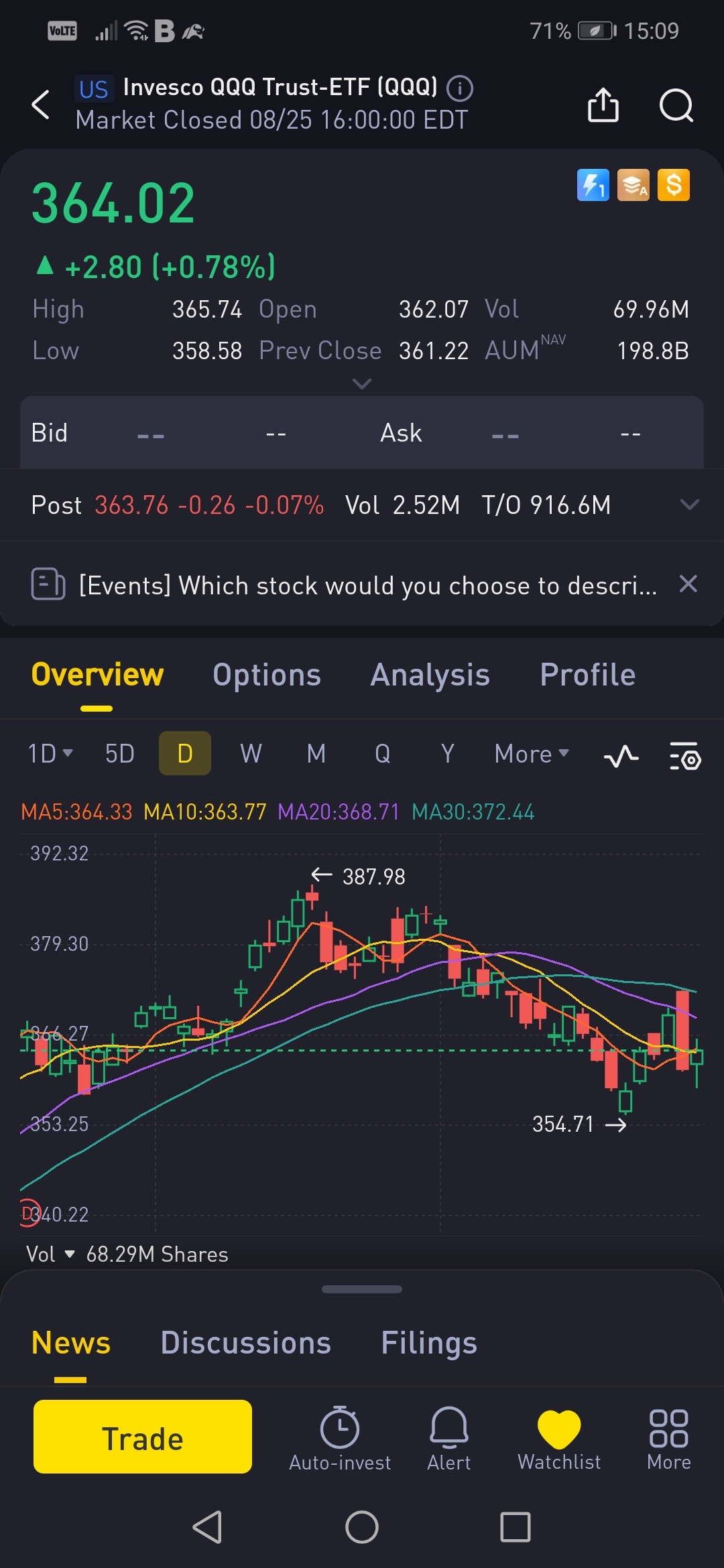Tap Android home circle button
Screen dimensions: 724x1568
[x=362, y=1527]
